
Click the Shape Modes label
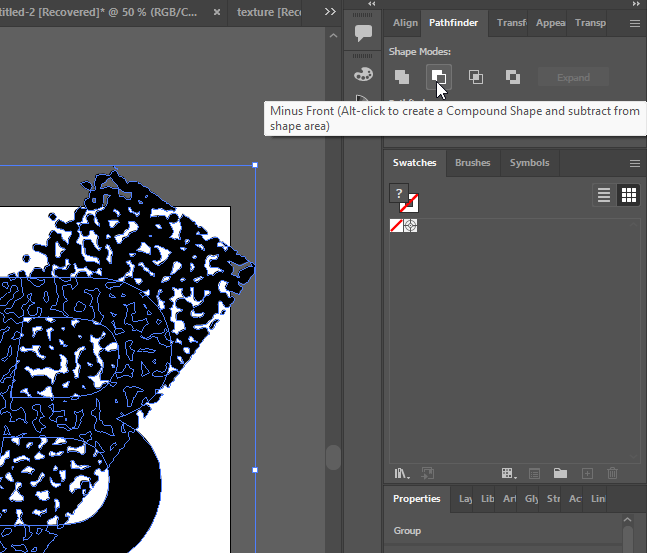point(420,52)
